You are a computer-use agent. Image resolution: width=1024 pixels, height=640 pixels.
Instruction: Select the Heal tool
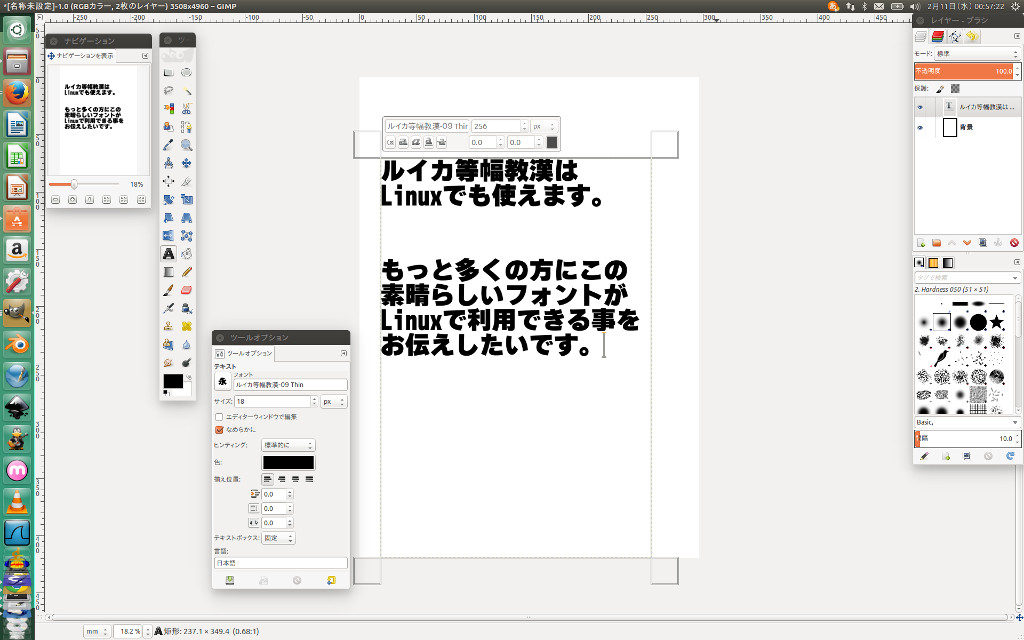[187, 326]
